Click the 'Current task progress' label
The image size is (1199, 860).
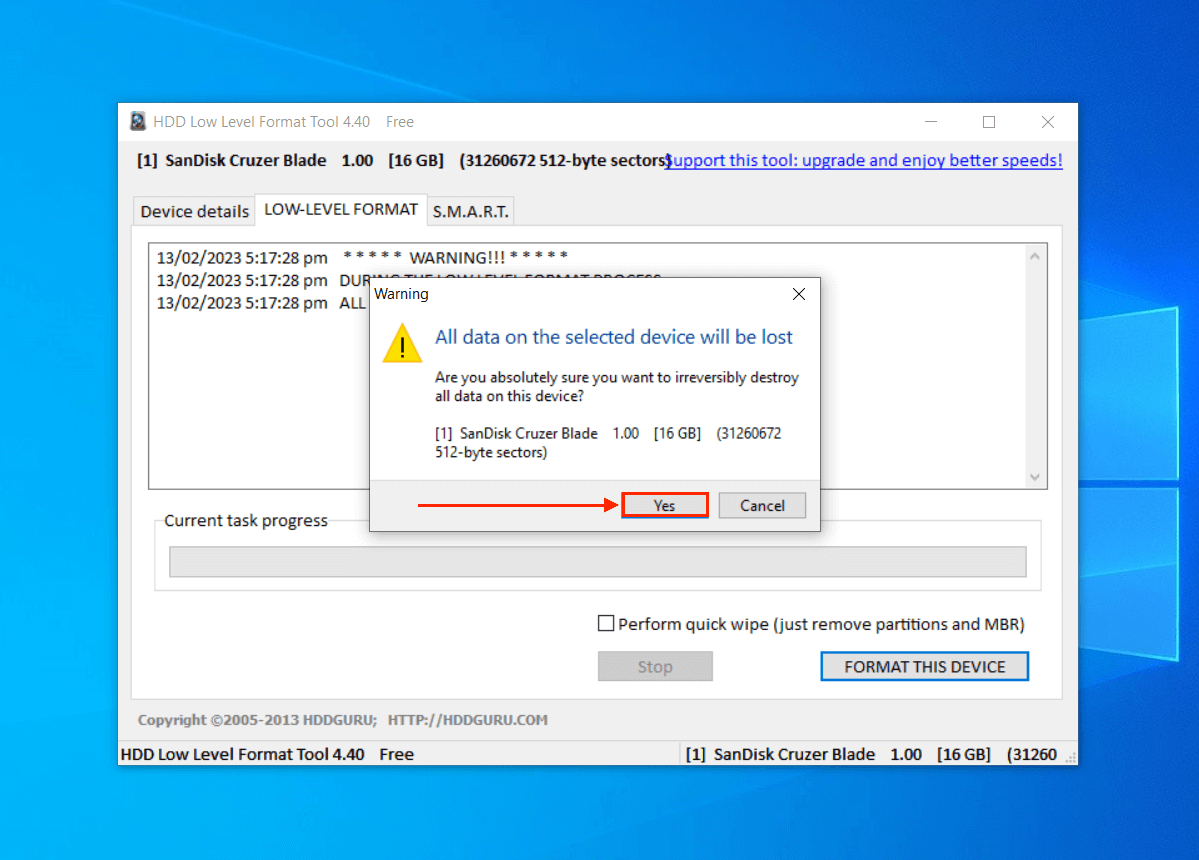246,521
